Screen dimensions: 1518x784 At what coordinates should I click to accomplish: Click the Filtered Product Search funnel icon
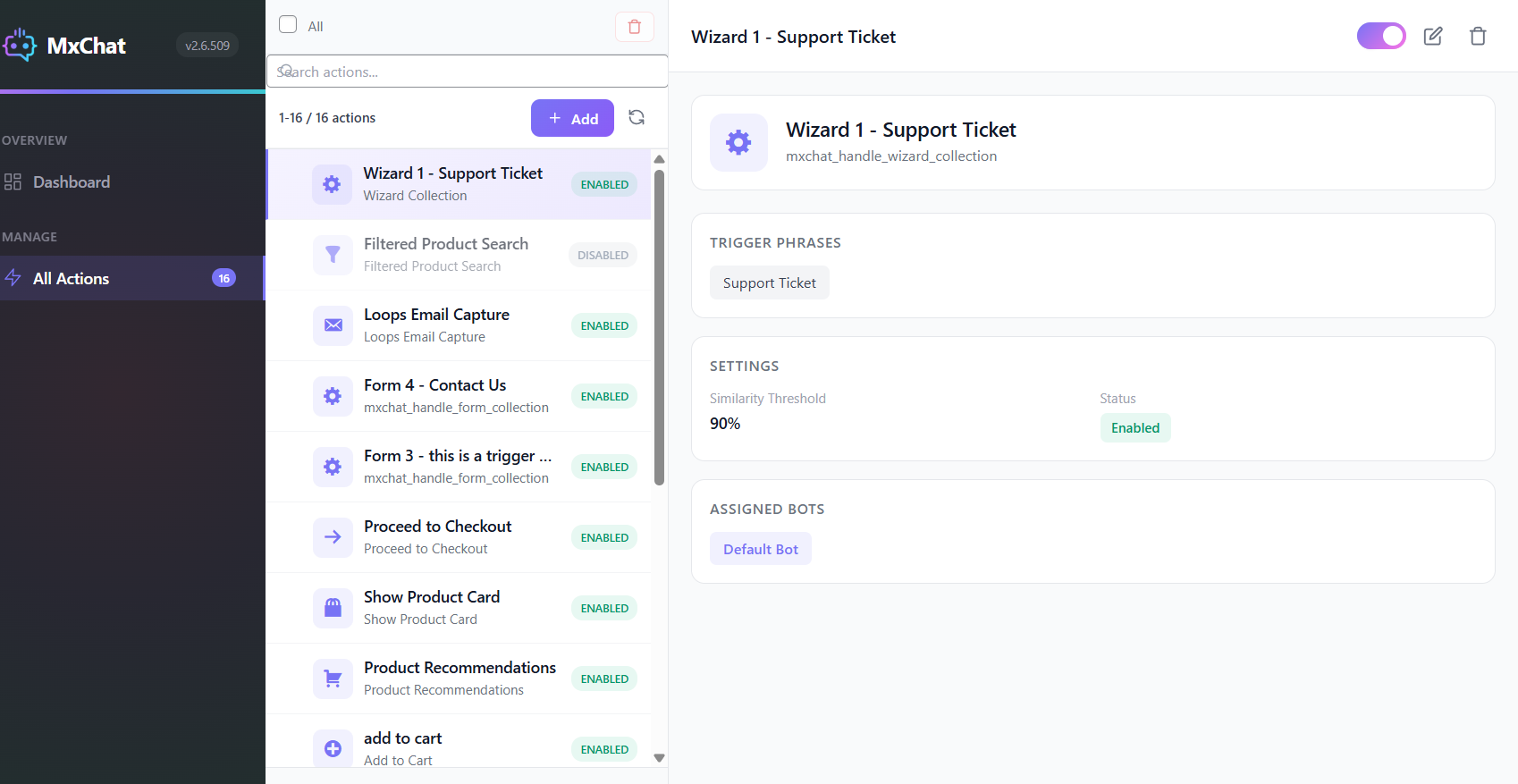tap(333, 255)
